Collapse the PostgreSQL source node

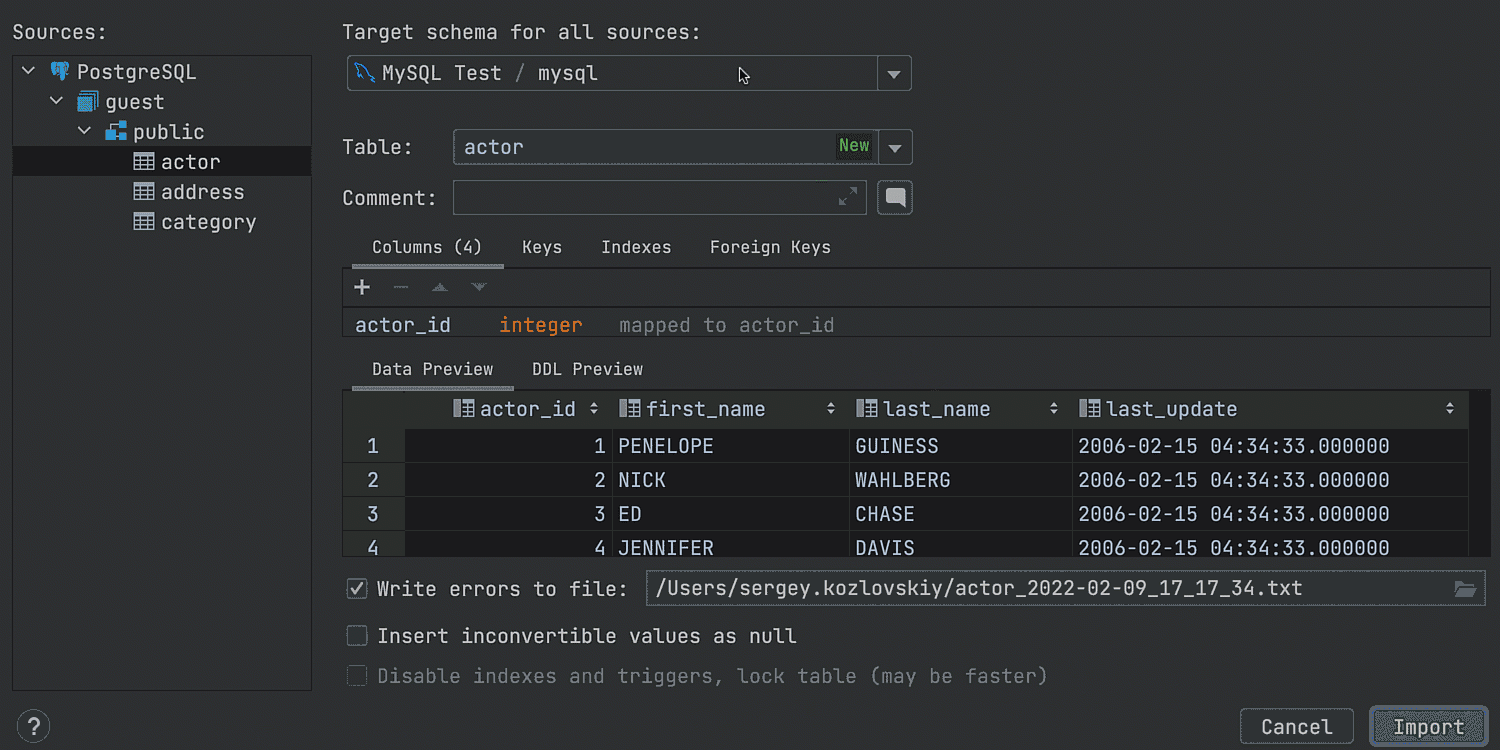coord(29,72)
